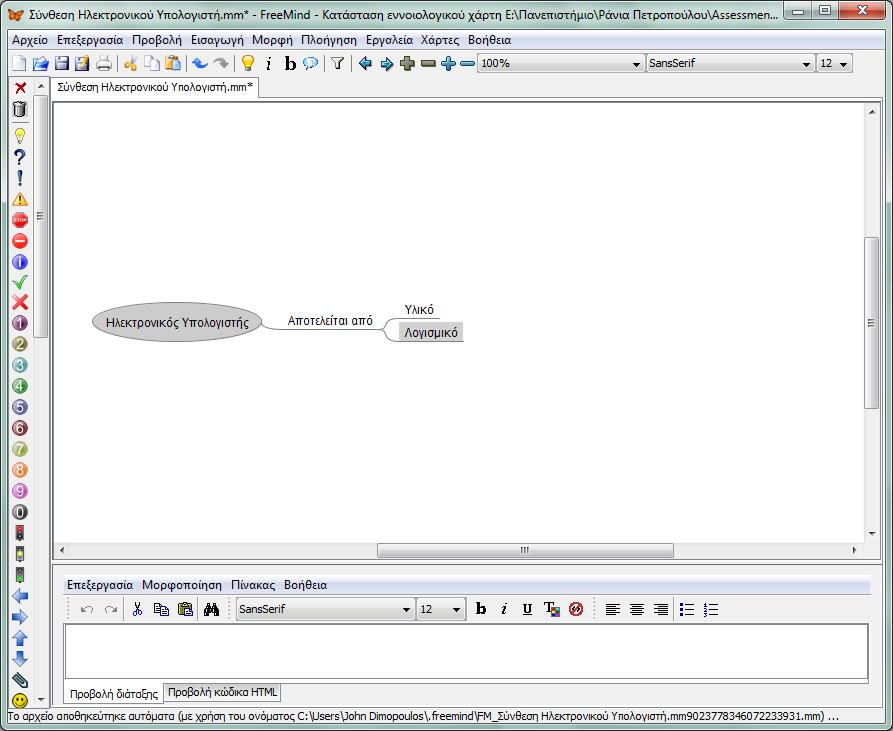
Task: Open the text color picker in the note editor
Action: coord(551,609)
